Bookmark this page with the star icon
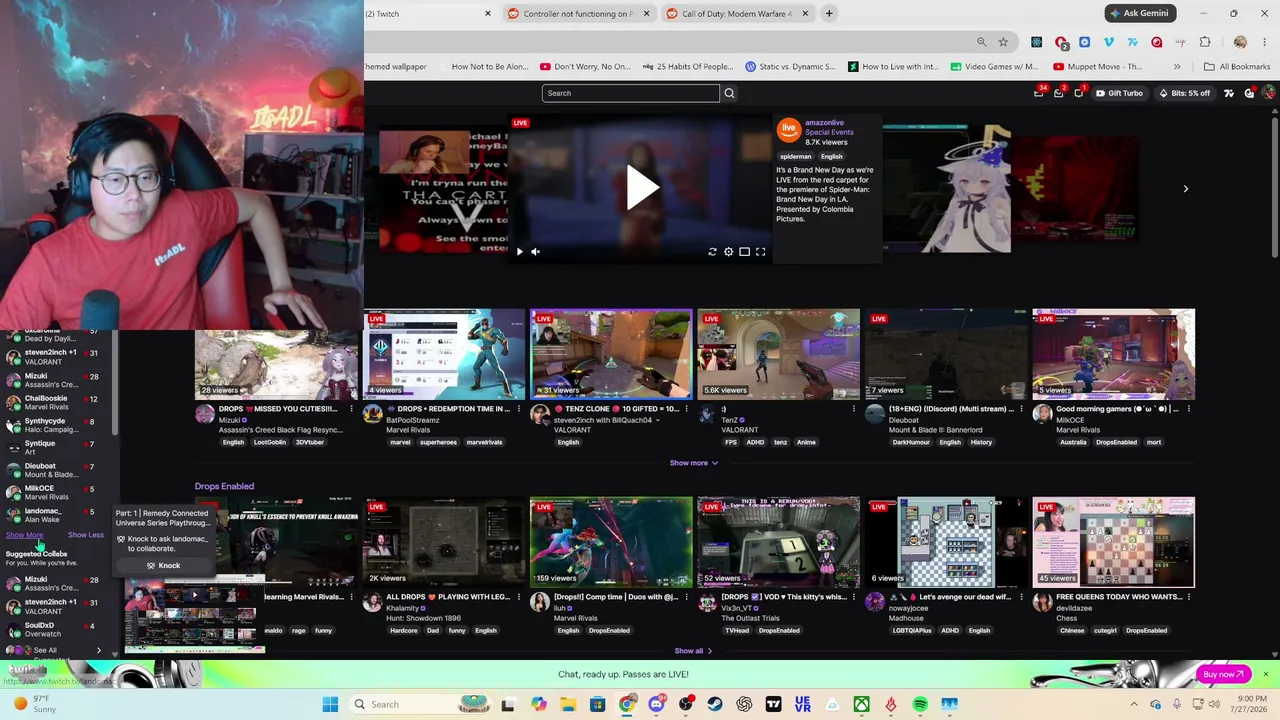This screenshot has height=720, width=1280. (1003, 42)
